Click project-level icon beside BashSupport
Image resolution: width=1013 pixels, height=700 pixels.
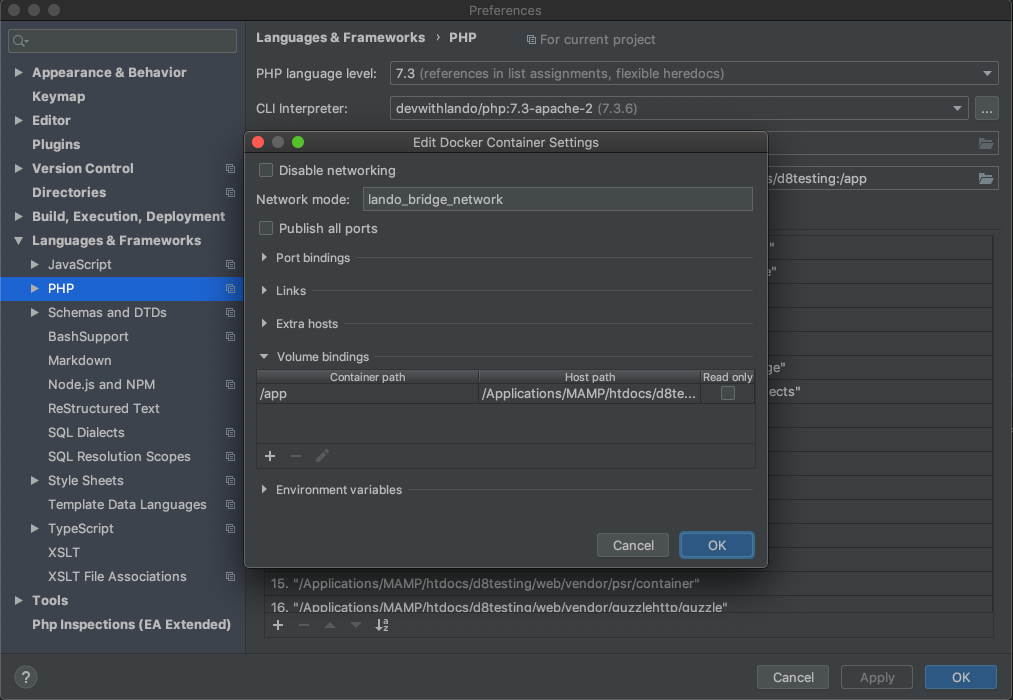pos(230,336)
